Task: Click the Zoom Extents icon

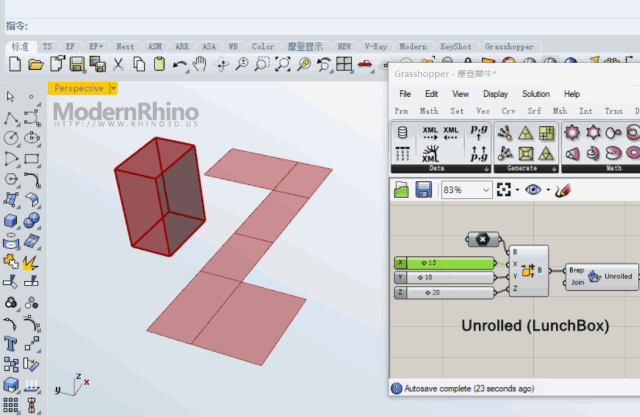Action: (x=283, y=64)
